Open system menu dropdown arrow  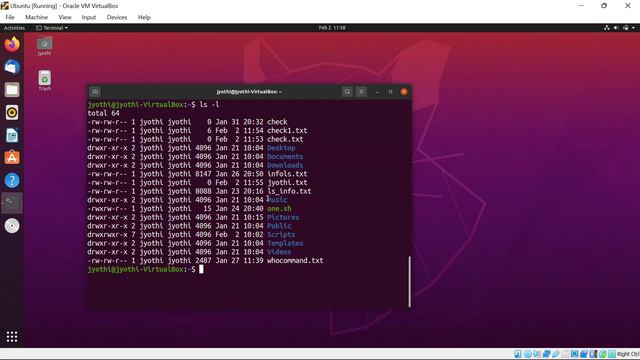click(633, 28)
